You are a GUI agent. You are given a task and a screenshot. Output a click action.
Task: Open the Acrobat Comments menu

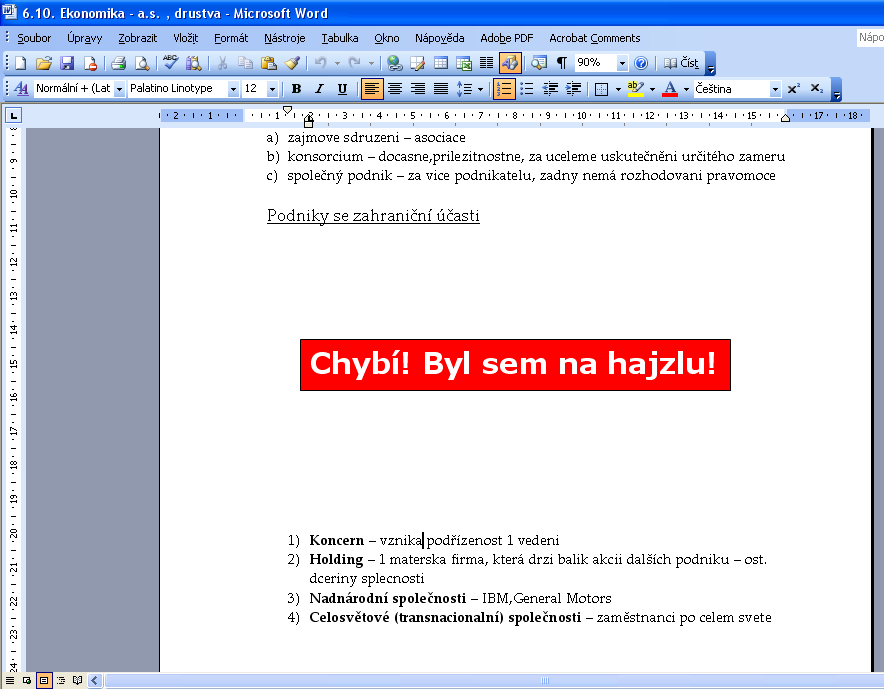point(595,38)
